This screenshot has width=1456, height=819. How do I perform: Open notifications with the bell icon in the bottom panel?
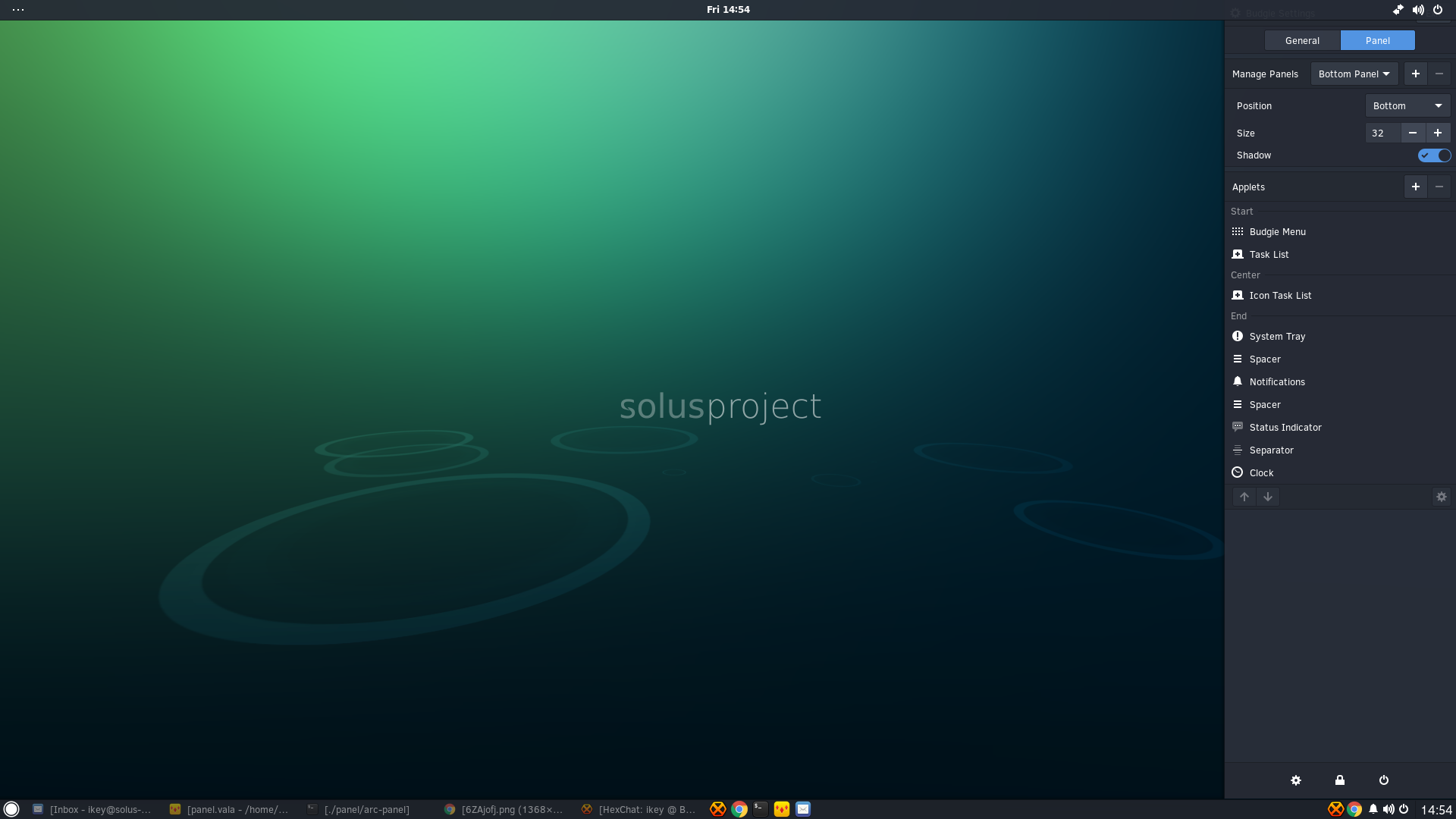(x=1373, y=809)
